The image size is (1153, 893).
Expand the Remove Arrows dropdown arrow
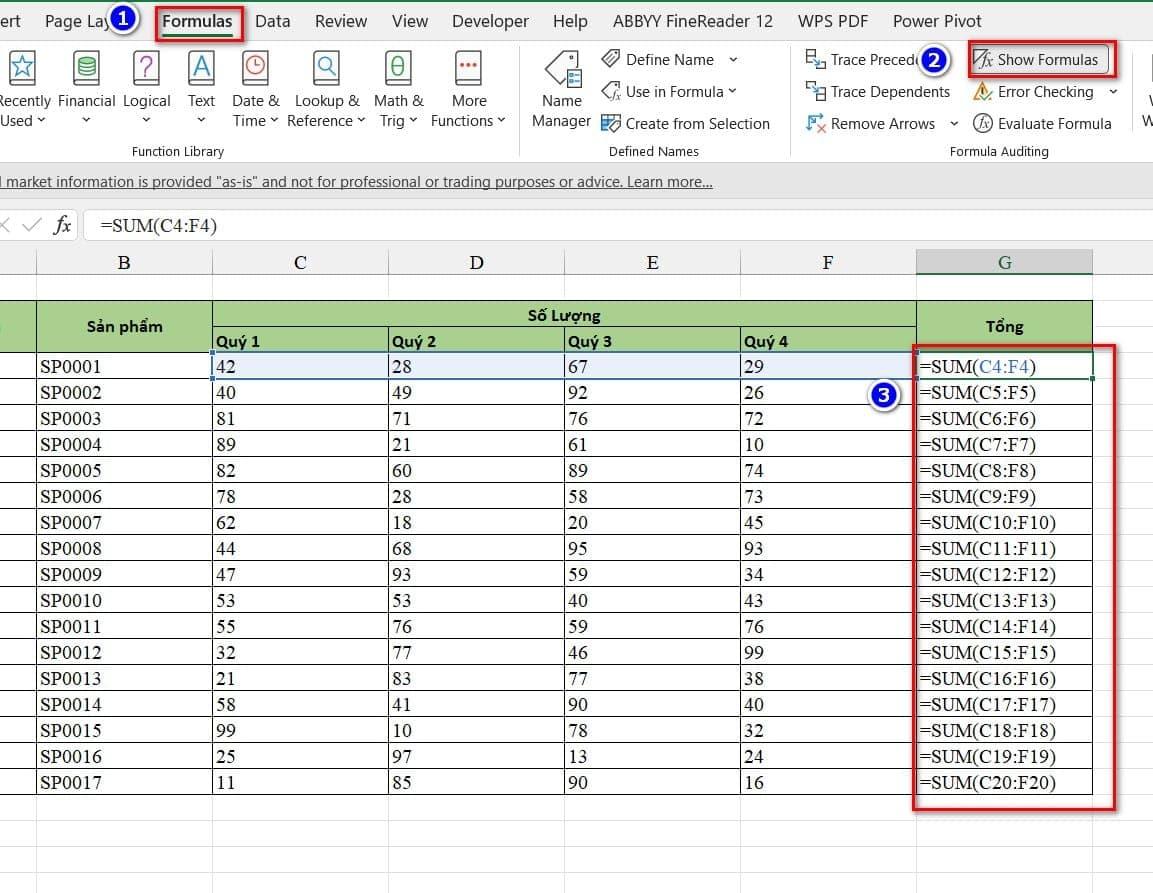953,124
